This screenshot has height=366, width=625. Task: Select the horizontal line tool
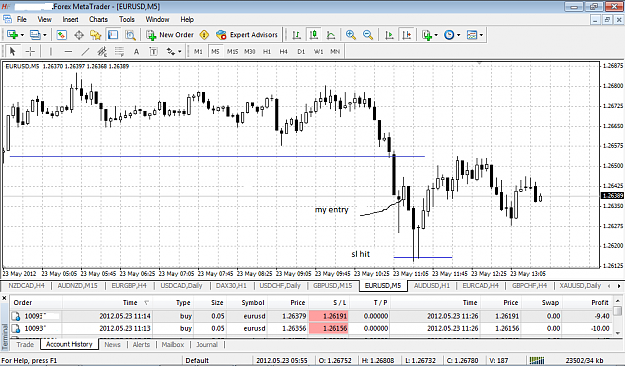(x=68, y=51)
